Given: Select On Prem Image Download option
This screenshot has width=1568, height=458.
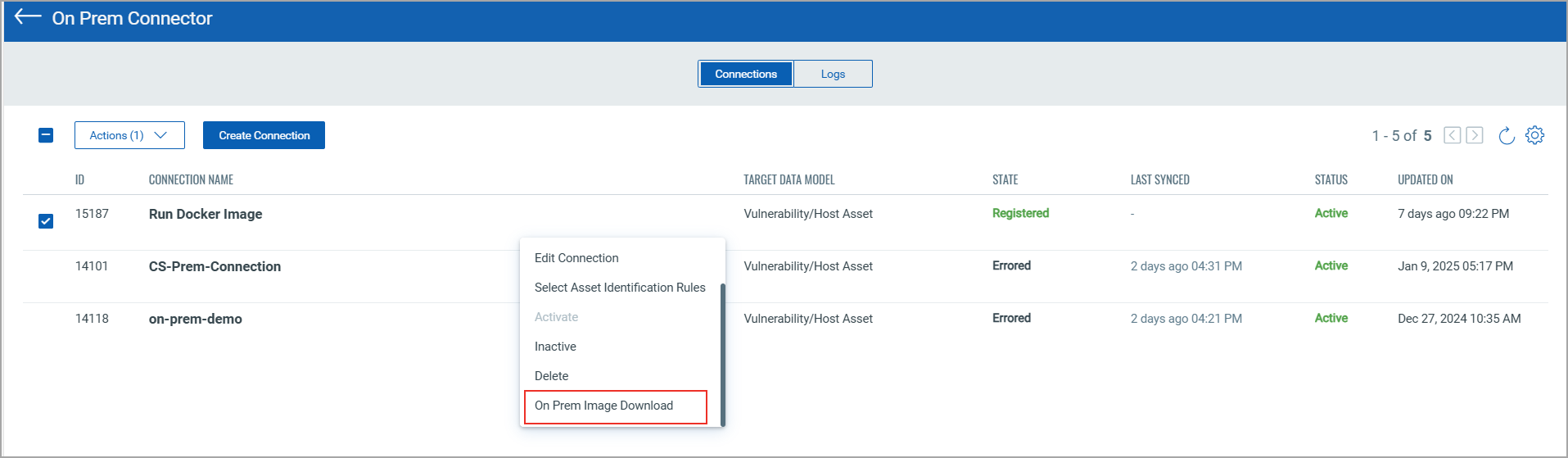Looking at the screenshot, I should pos(603,406).
